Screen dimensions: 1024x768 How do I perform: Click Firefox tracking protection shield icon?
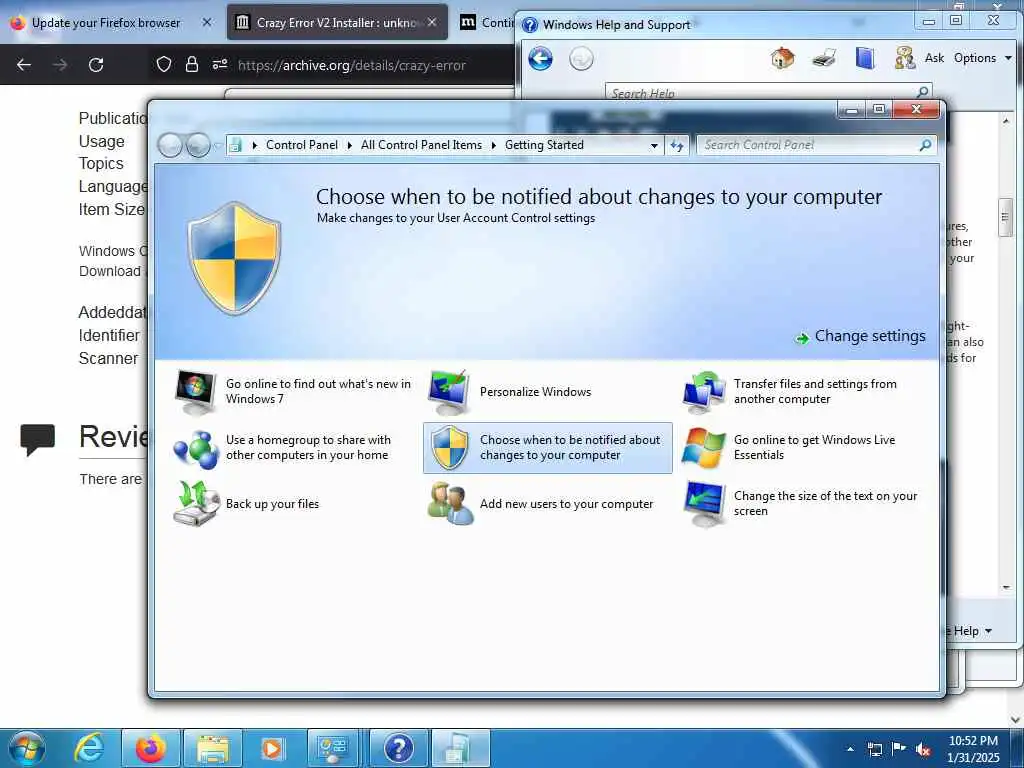(x=164, y=65)
